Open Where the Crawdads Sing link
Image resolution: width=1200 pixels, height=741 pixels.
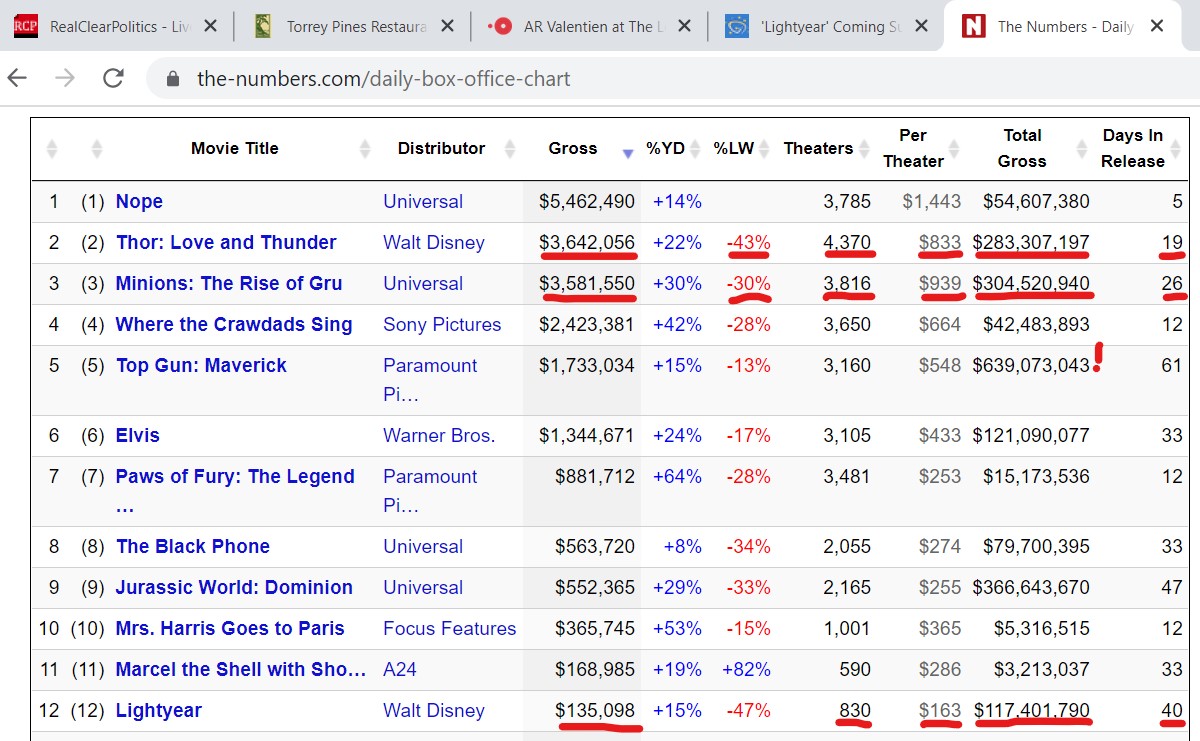click(x=233, y=324)
